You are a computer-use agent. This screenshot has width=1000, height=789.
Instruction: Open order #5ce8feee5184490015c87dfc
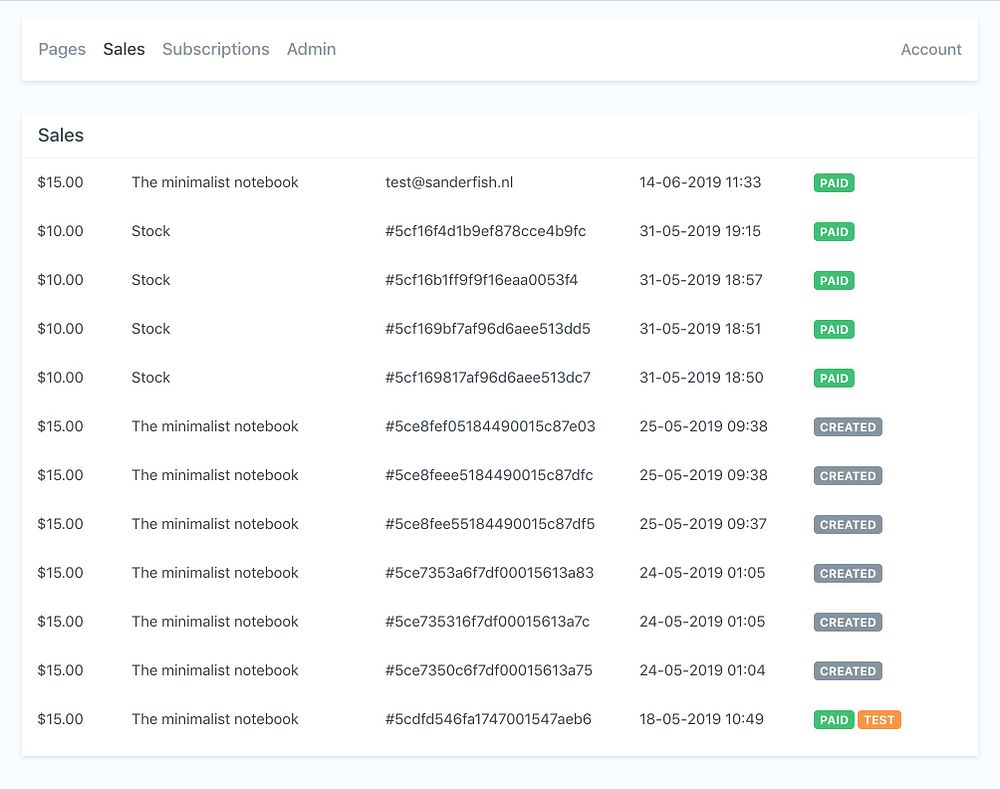click(489, 475)
